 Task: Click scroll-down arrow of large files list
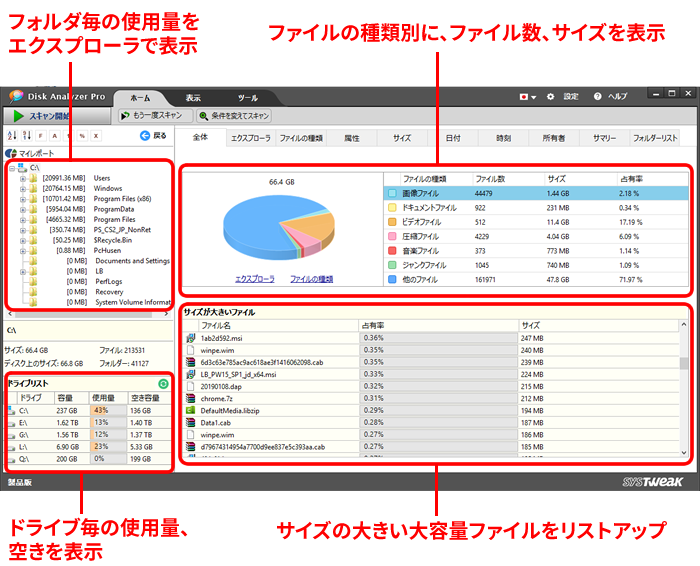point(684,453)
